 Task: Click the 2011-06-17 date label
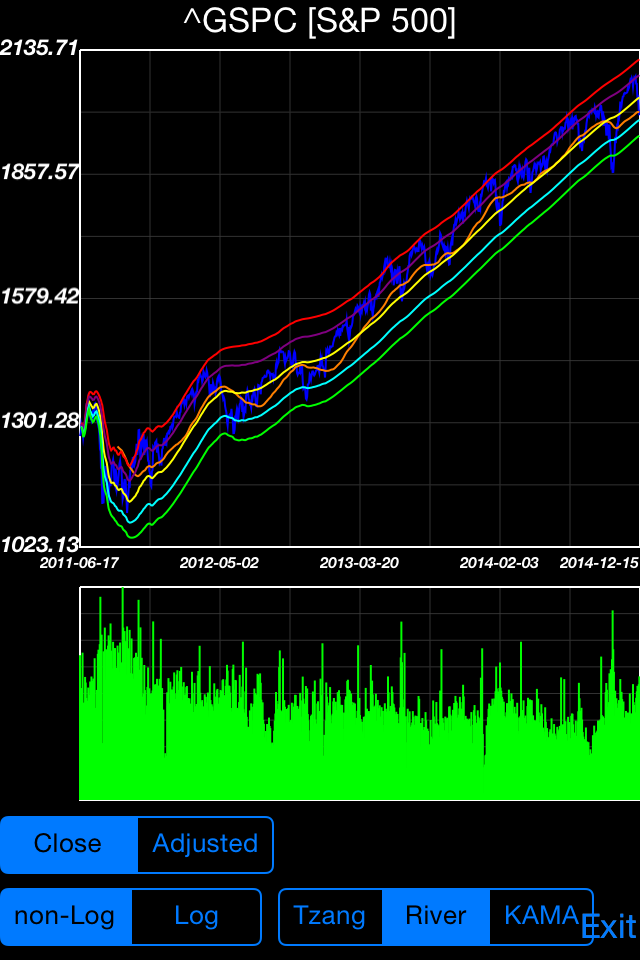point(79,563)
